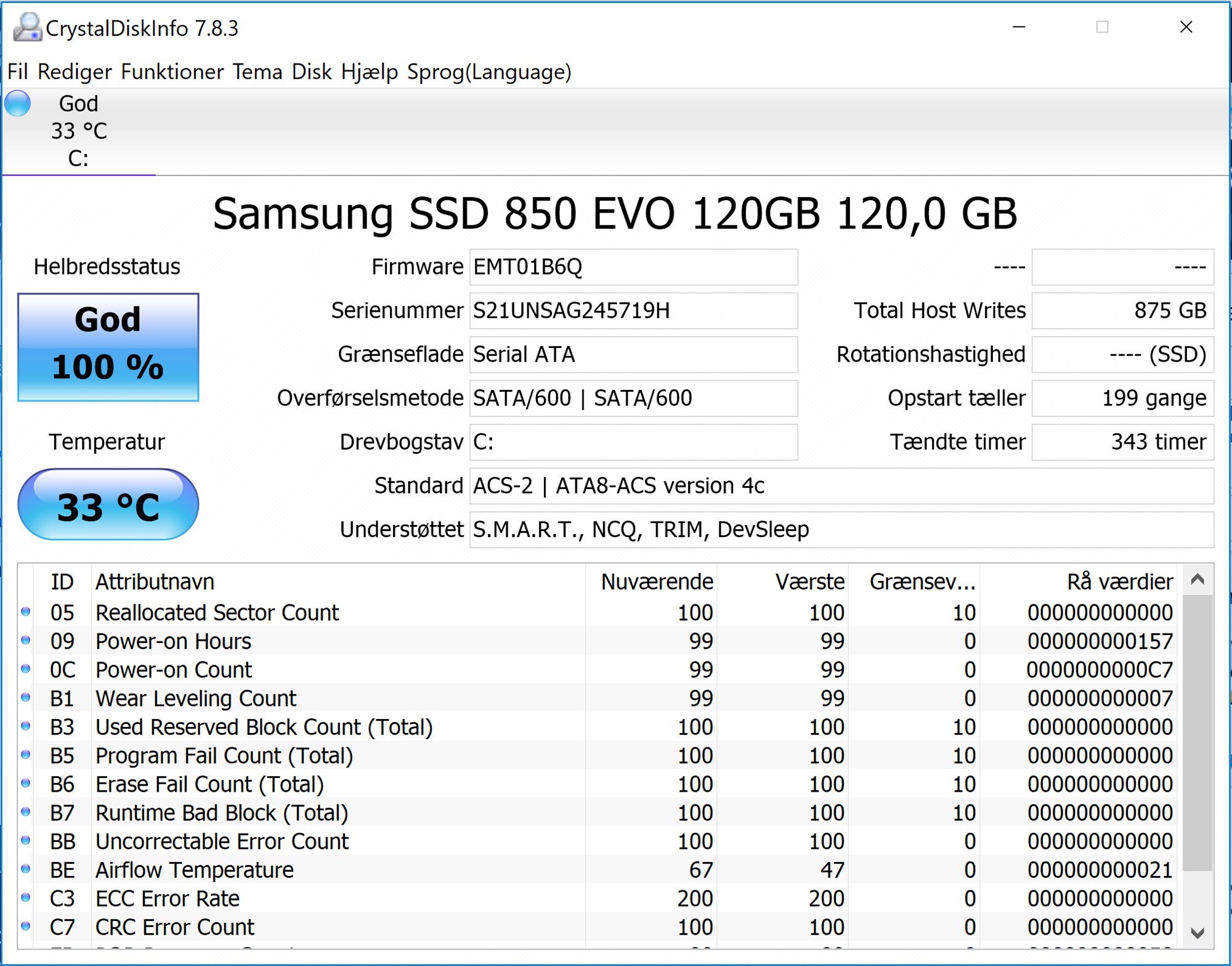1232x966 pixels.
Task: Open the Hjælp menu
Action: click(370, 72)
